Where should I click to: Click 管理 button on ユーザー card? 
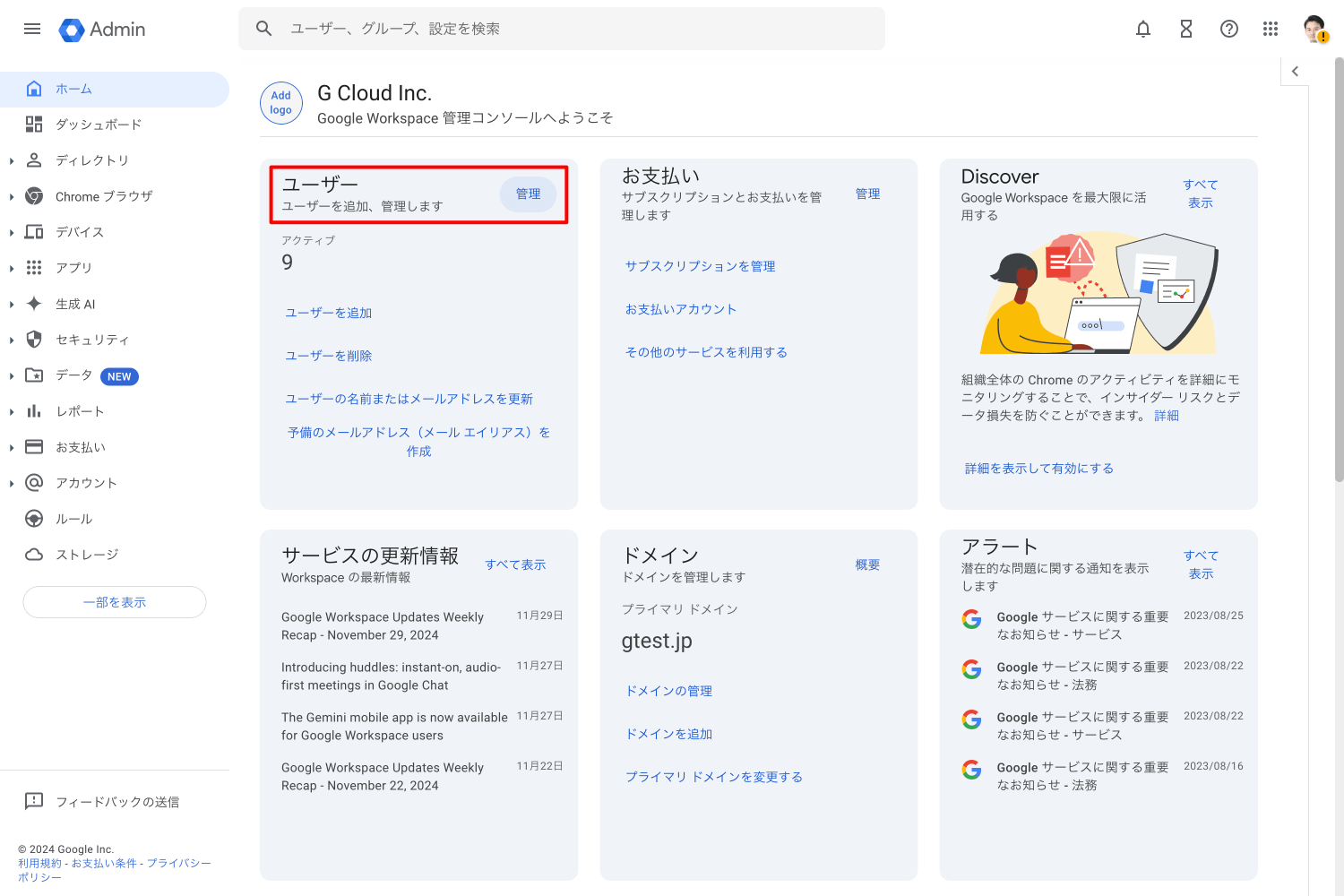(528, 194)
